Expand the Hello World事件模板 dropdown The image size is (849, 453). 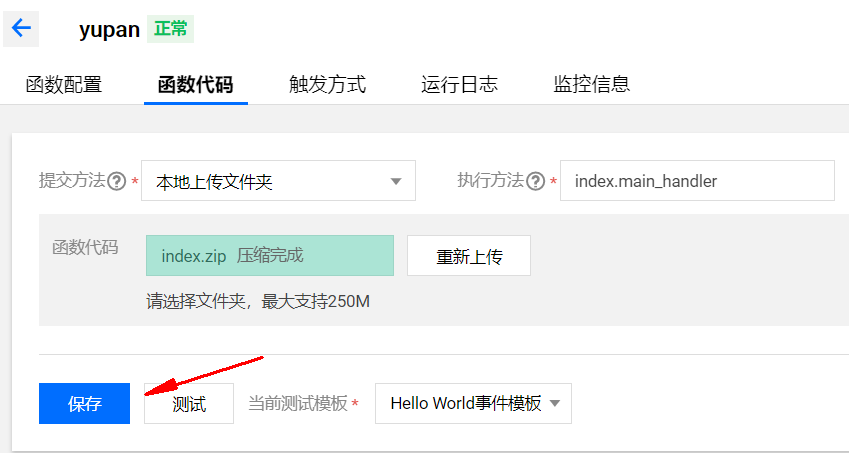(473, 404)
